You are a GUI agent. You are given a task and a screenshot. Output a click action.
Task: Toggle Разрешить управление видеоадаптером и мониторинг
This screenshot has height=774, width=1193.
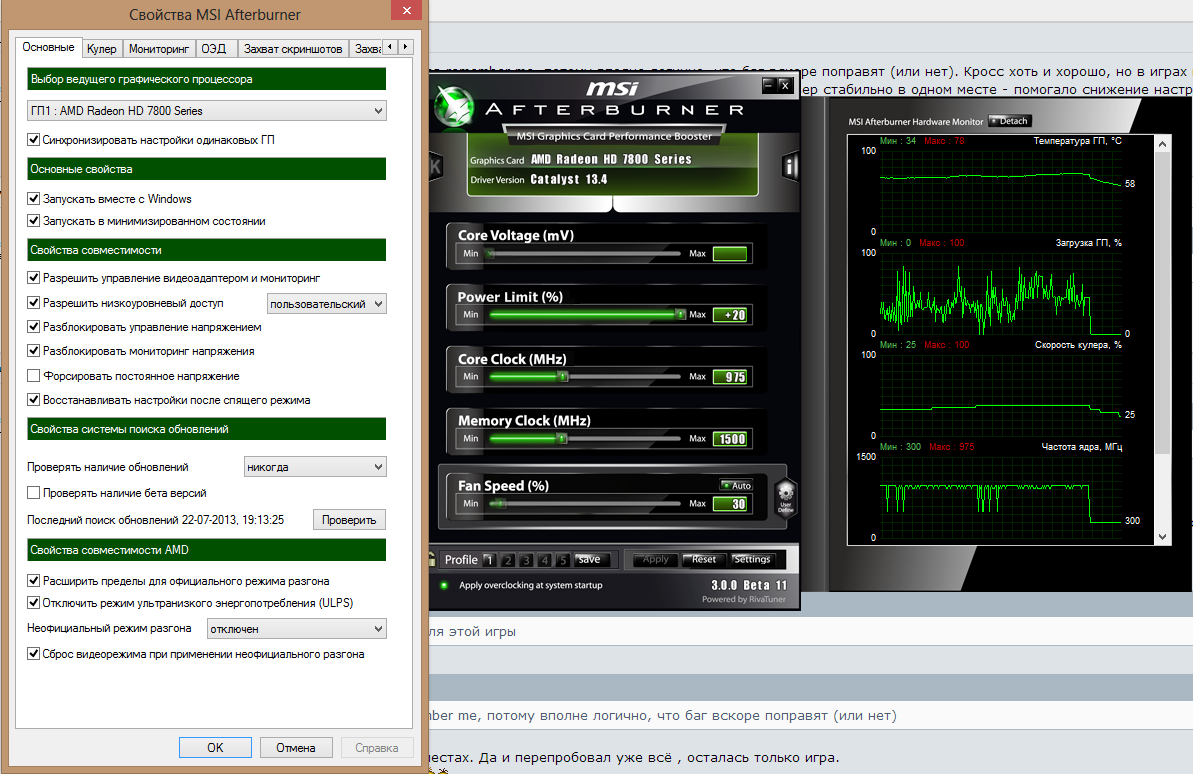coord(33,278)
